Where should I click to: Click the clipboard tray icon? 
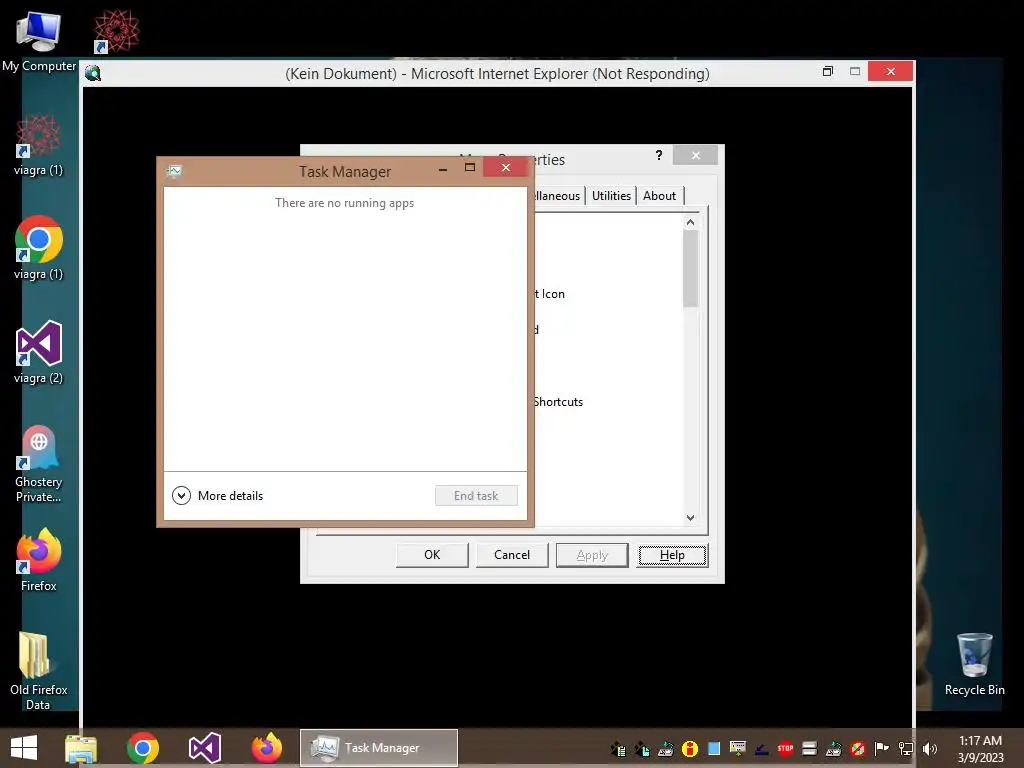pyautogui.click(x=618, y=748)
